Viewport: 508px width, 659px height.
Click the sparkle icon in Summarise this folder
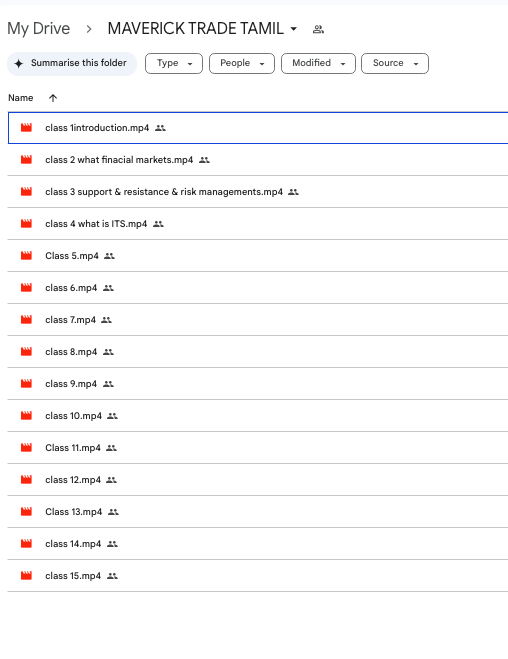point(19,63)
